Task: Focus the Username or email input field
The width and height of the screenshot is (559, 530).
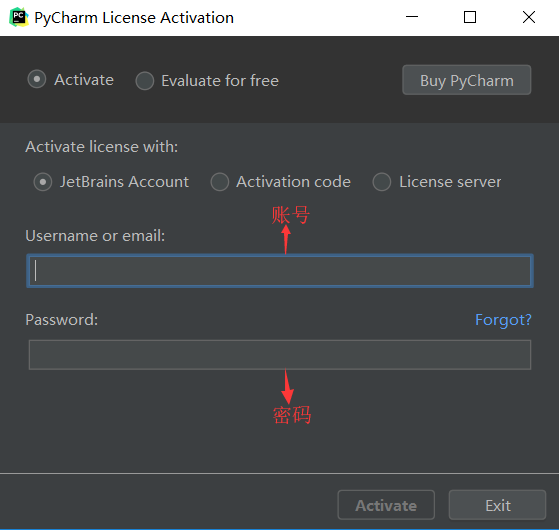Action: 280,271
